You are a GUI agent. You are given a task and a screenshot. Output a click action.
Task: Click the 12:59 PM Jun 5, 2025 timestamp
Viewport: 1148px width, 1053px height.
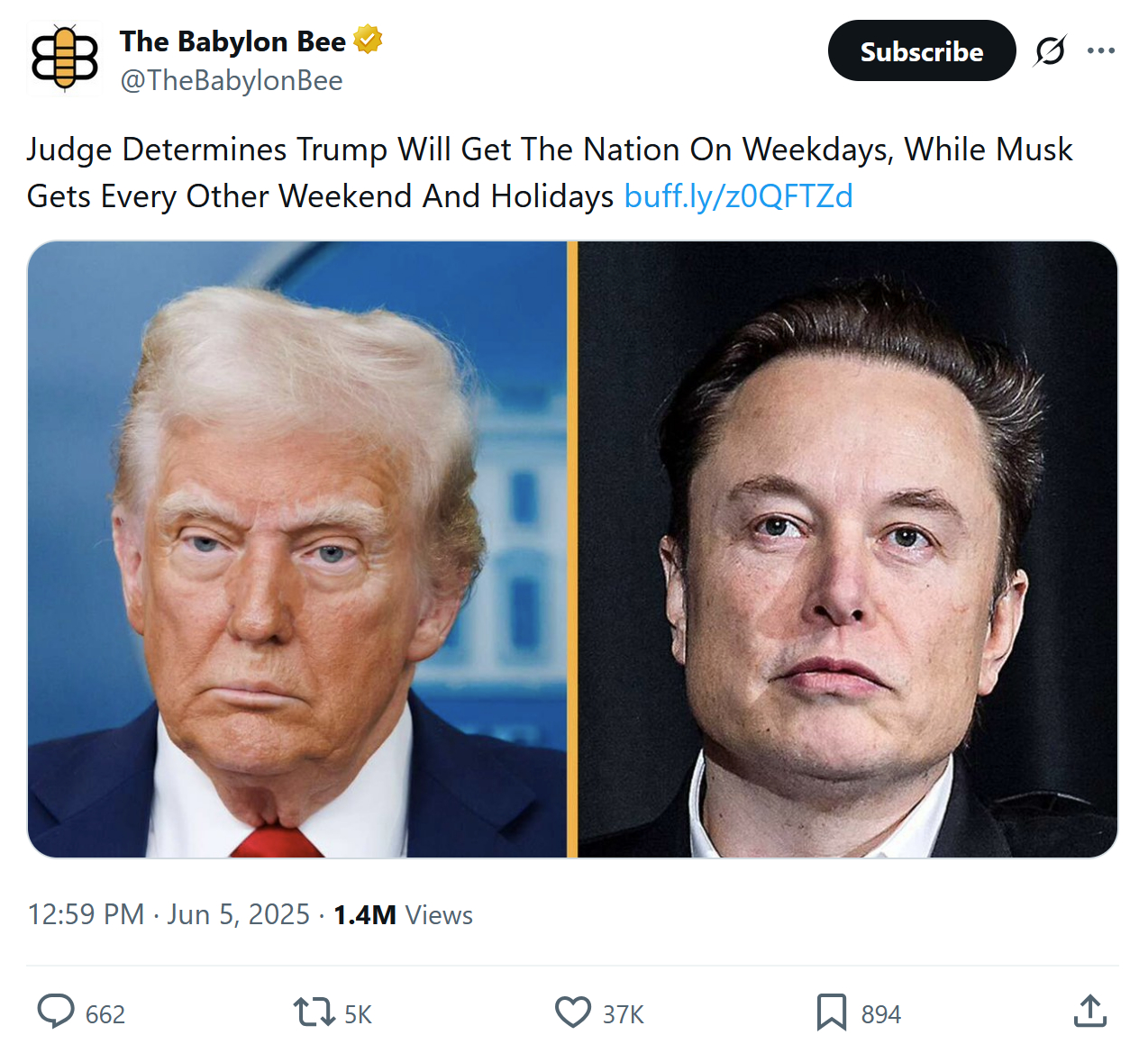click(169, 915)
